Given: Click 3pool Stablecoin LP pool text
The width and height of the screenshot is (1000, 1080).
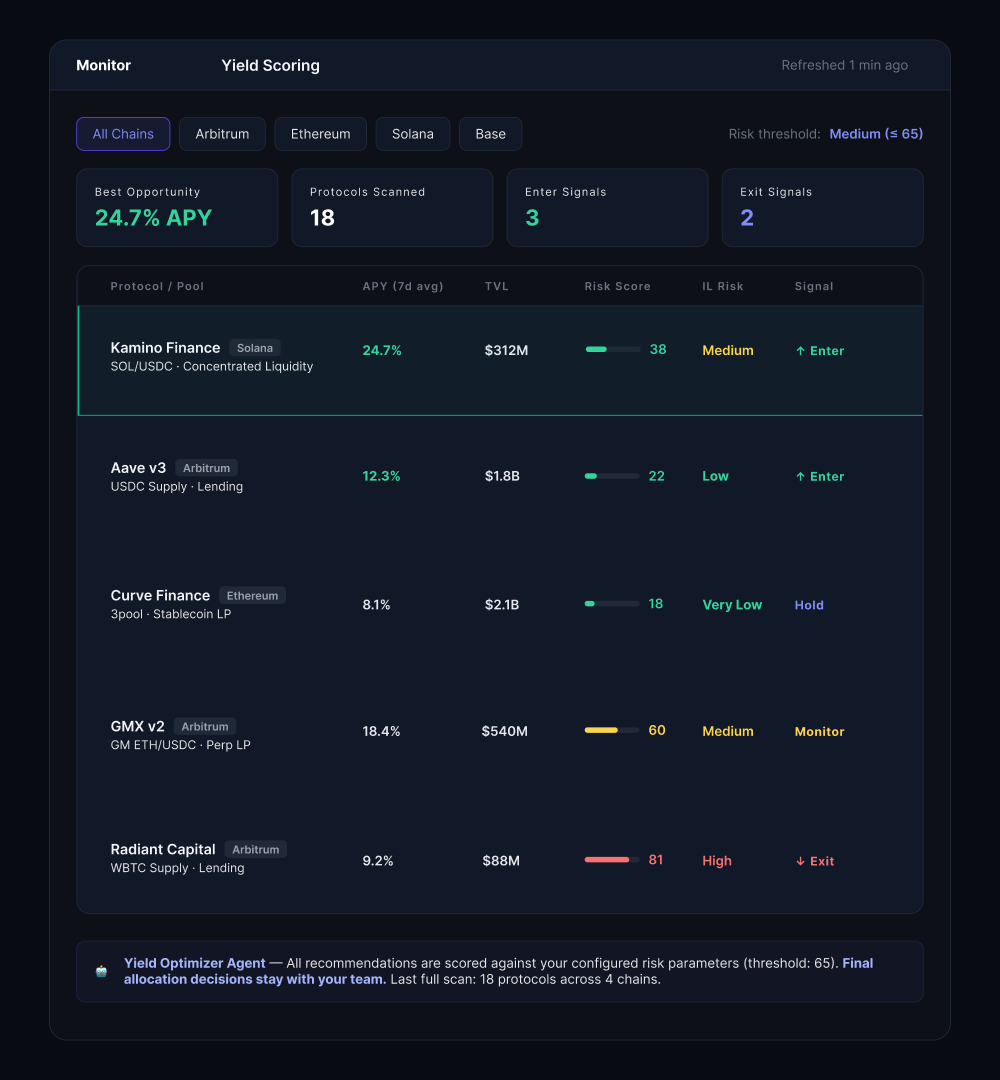Looking at the screenshot, I should click(171, 614).
